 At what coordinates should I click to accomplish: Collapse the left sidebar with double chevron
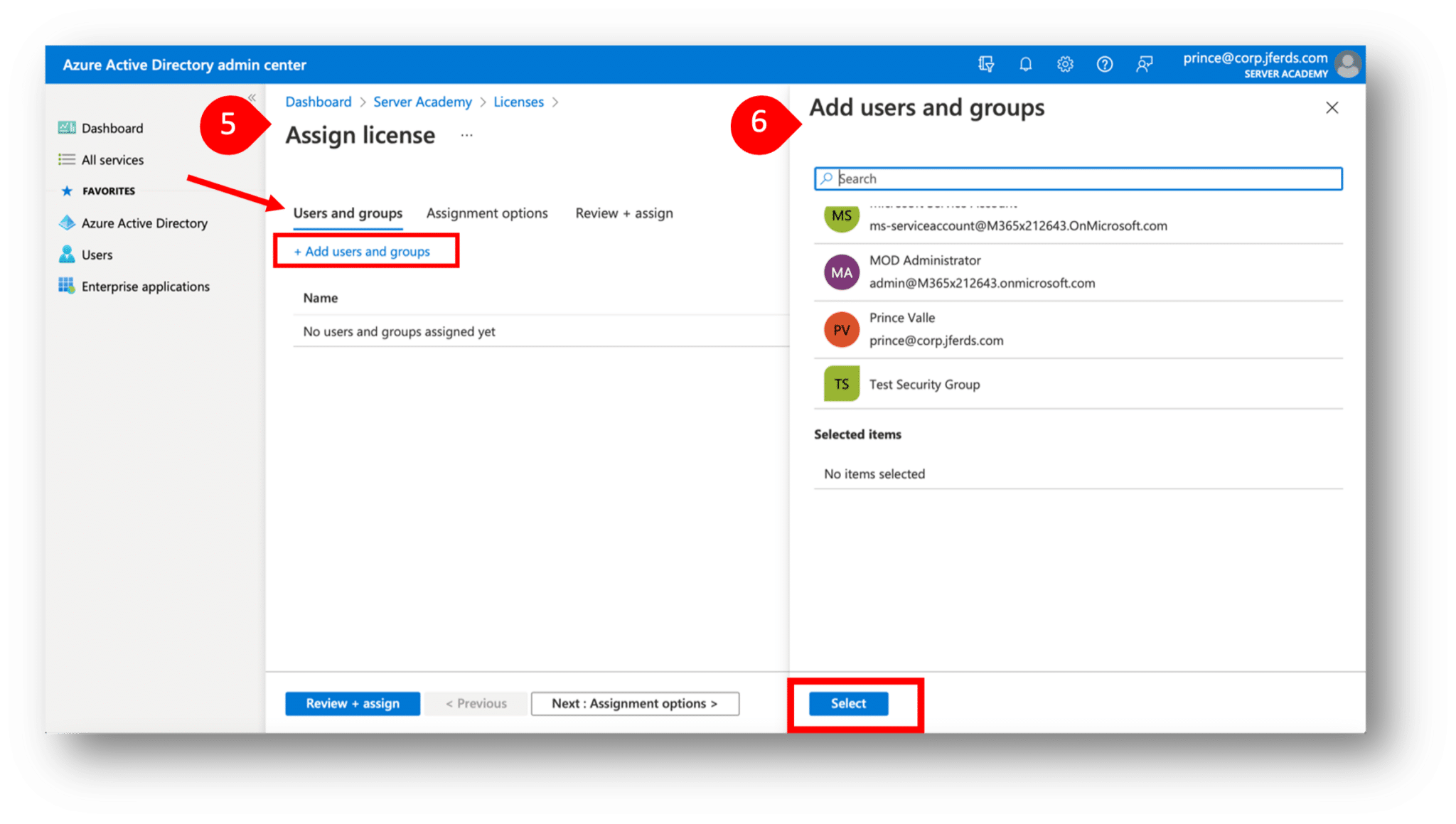252,97
